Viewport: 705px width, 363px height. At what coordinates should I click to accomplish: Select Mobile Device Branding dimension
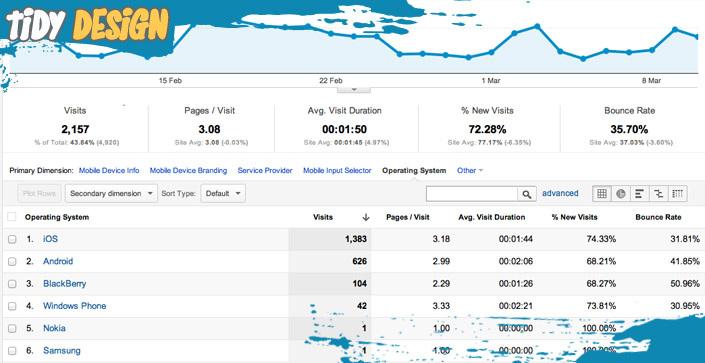coord(188,171)
